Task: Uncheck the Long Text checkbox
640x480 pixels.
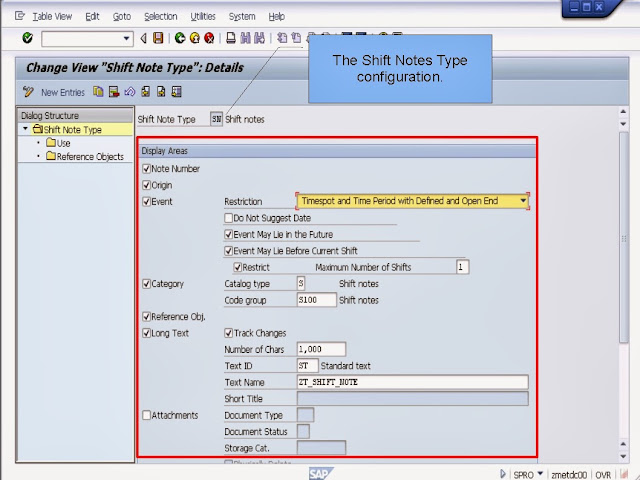Action: (147, 333)
